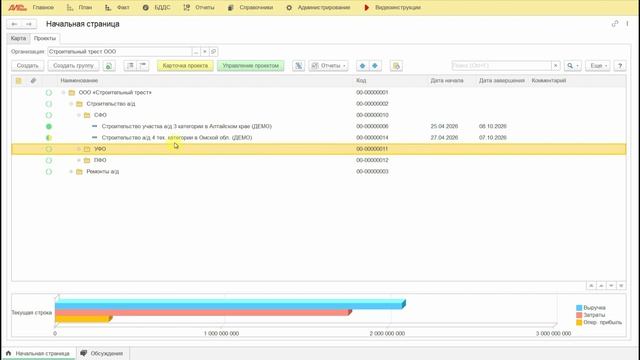The width and height of the screenshot is (640, 360).
Task: Open the Обсуждения bottom tab
Action: (102, 353)
